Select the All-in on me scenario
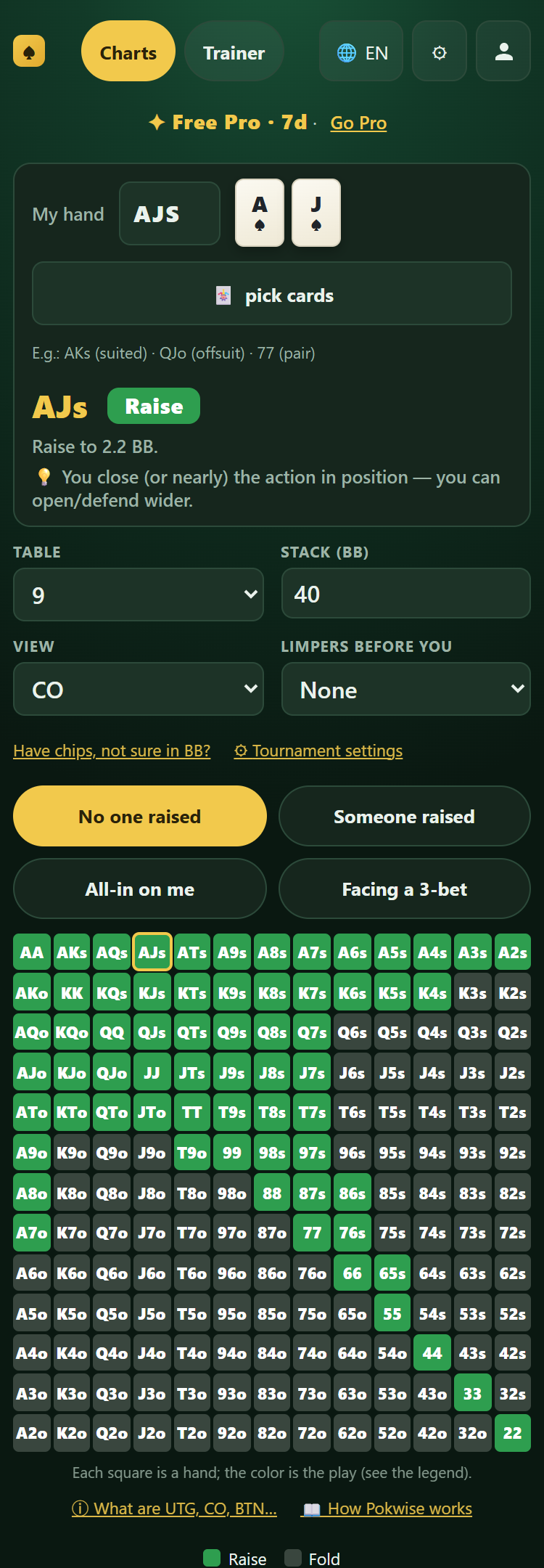The width and height of the screenshot is (544, 1568). (x=140, y=889)
